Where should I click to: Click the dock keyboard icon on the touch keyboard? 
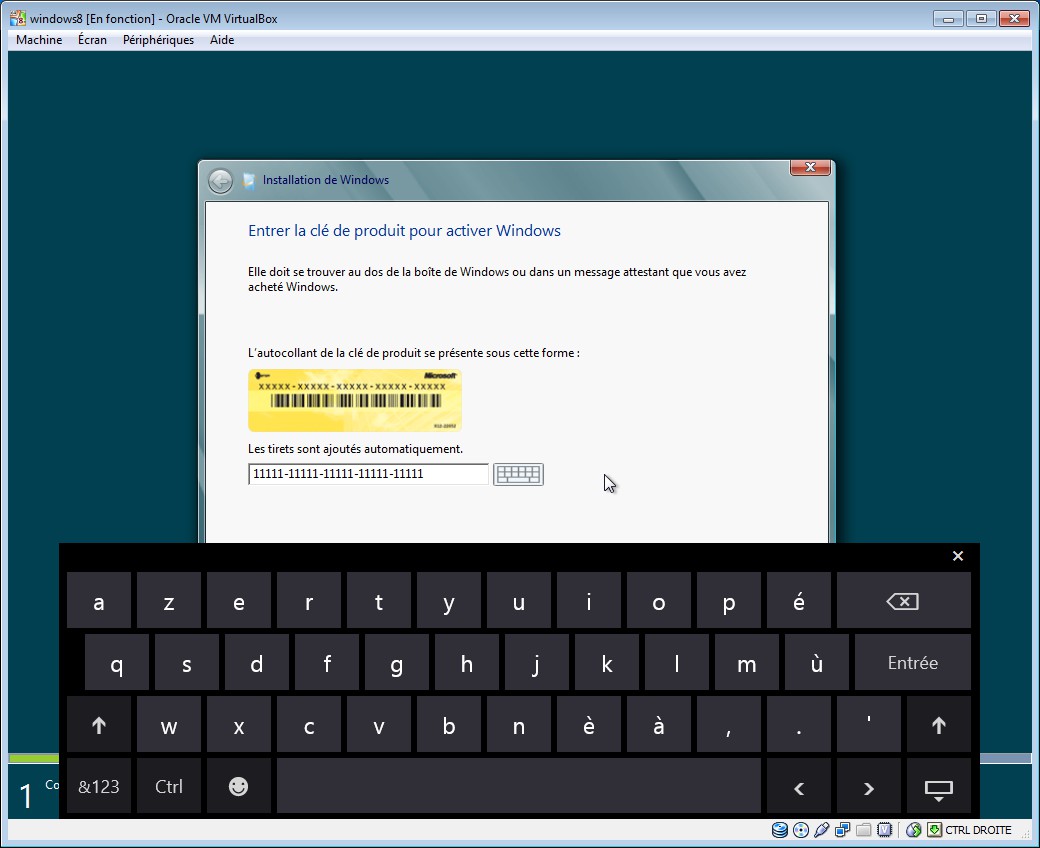click(938, 787)
